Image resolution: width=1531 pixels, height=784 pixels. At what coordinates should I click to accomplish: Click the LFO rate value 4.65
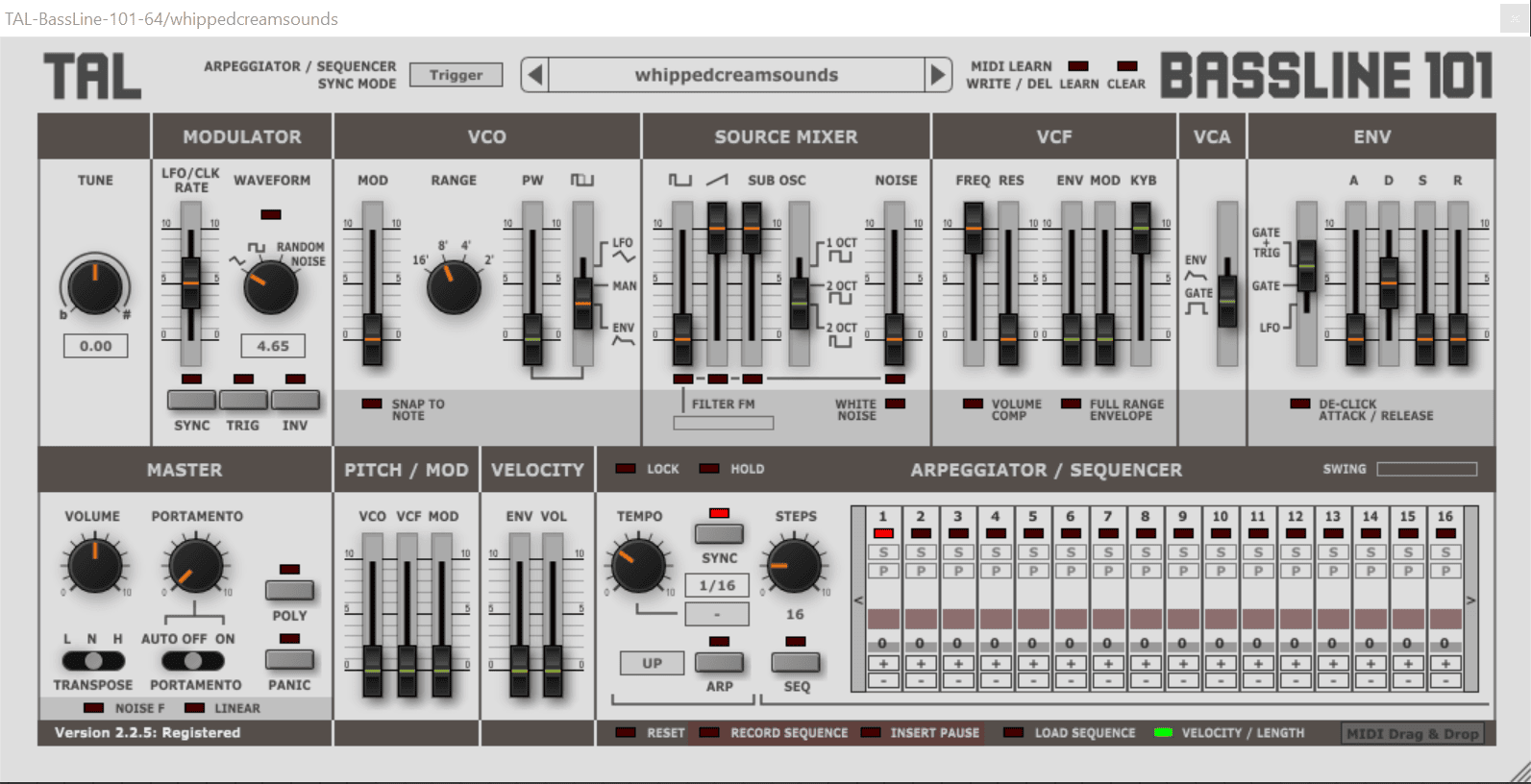coord(273,346)
